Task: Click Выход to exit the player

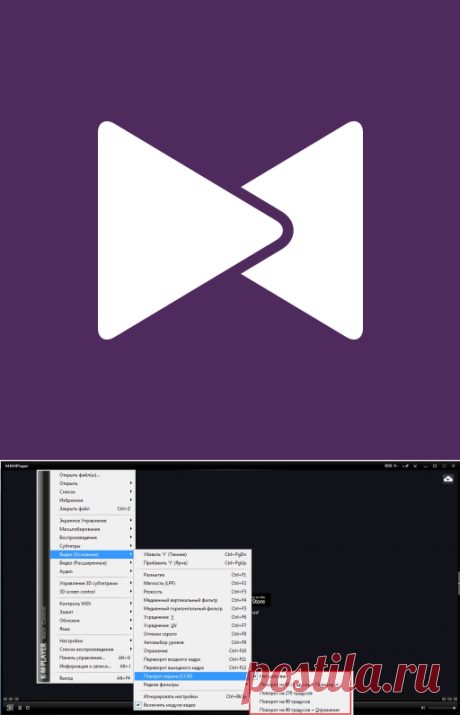Action: (x=93, y=678)
